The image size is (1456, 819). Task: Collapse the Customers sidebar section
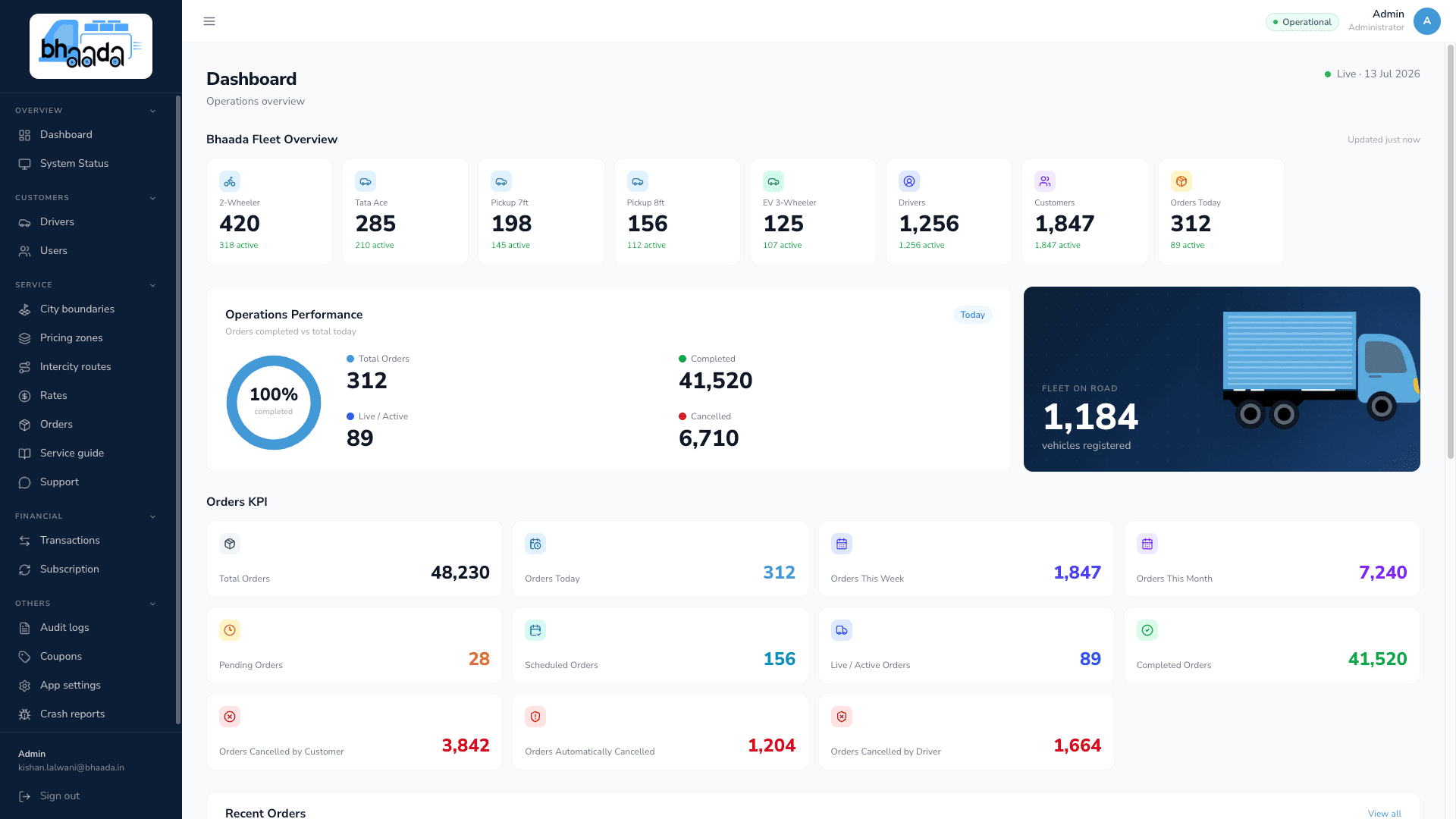152,198
